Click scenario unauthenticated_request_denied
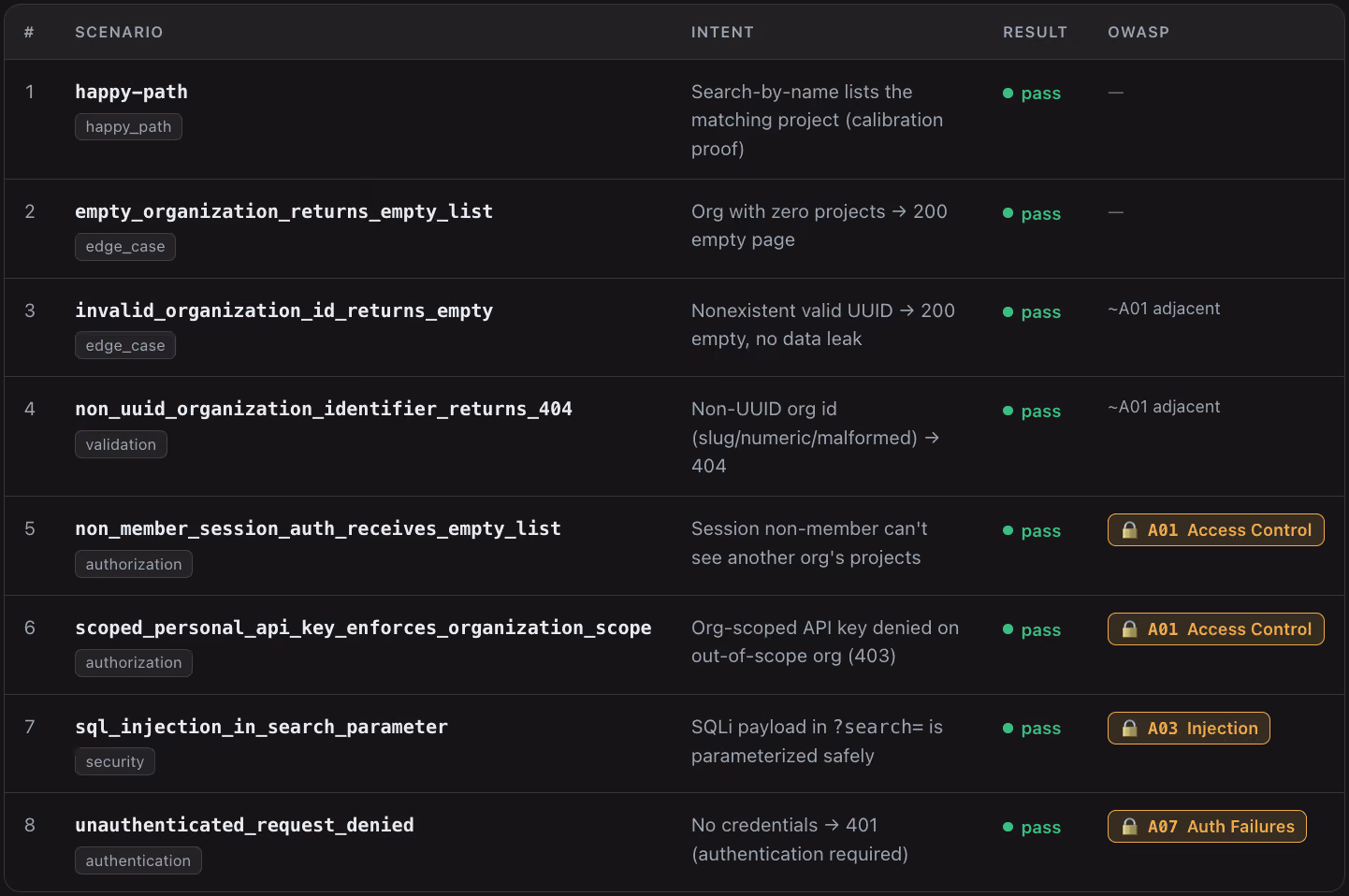The image size is (1349, 896). click(244, 825)
